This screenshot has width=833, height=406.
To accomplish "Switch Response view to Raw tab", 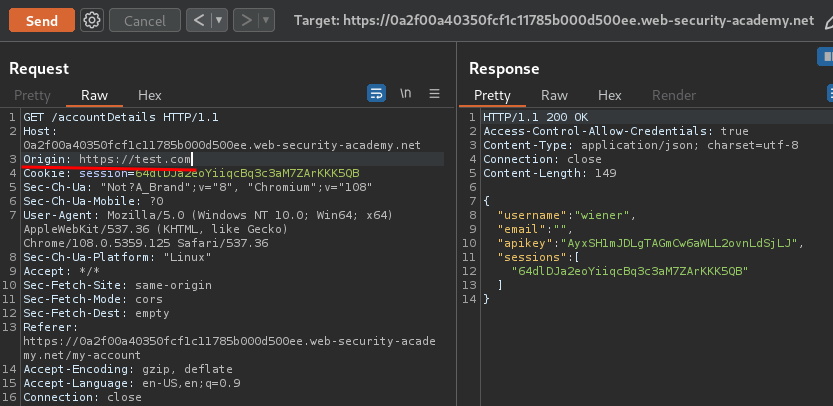I will coord(554,95).
